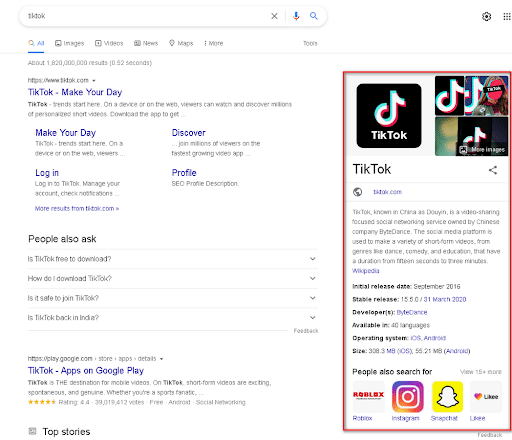The width and height of the screenshot is (512, 440).
Task: Click the share icon beside TikTok title
Action: point(493,170)
